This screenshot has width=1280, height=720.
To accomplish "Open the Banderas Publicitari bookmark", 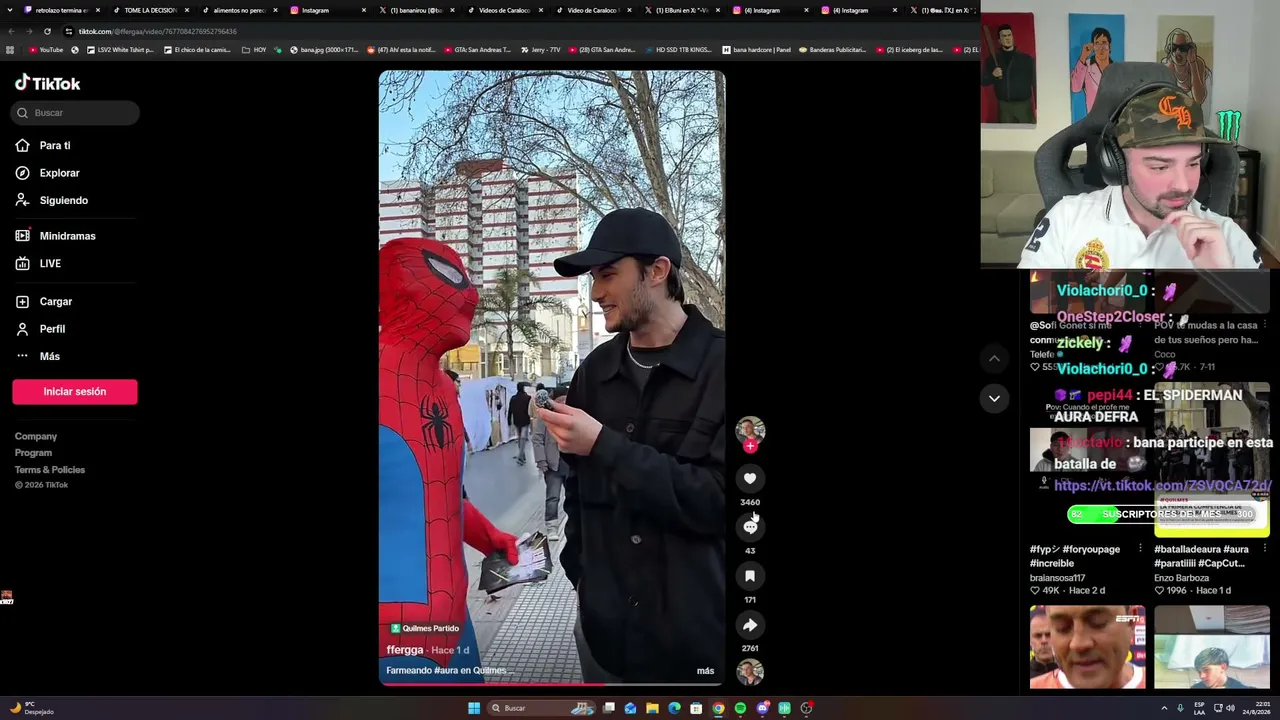I will click(x=832, y=50).
